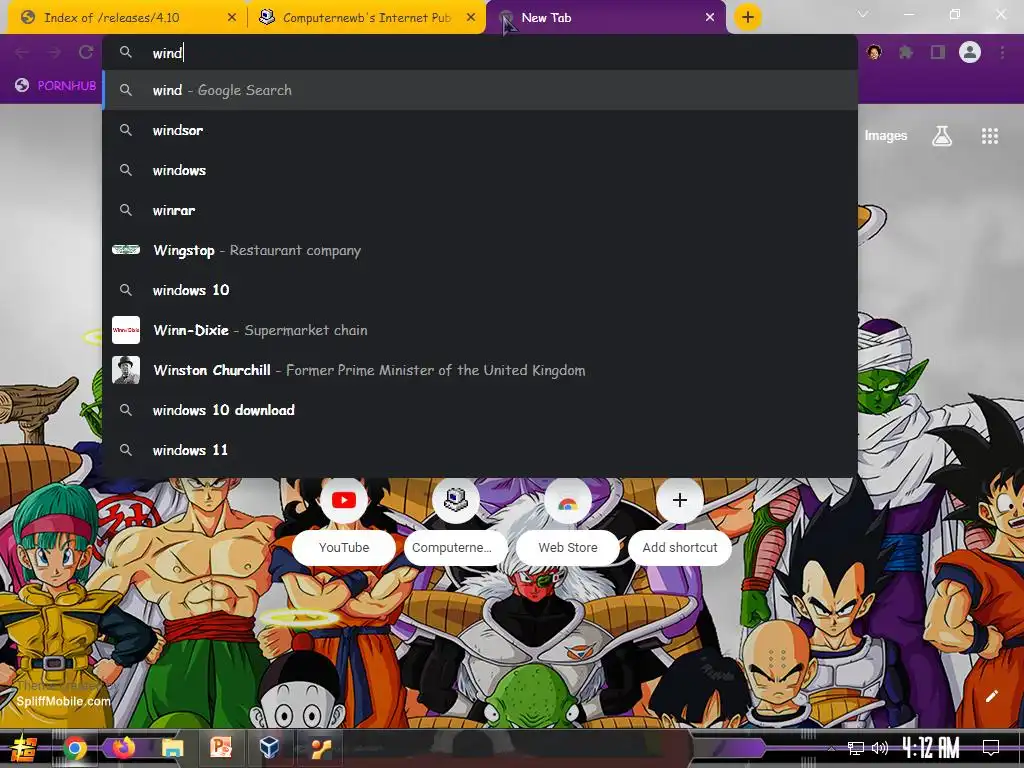The image size is (1024, 768).
Task: Open the YouTube shortcut icon
Action: point(344,500)
